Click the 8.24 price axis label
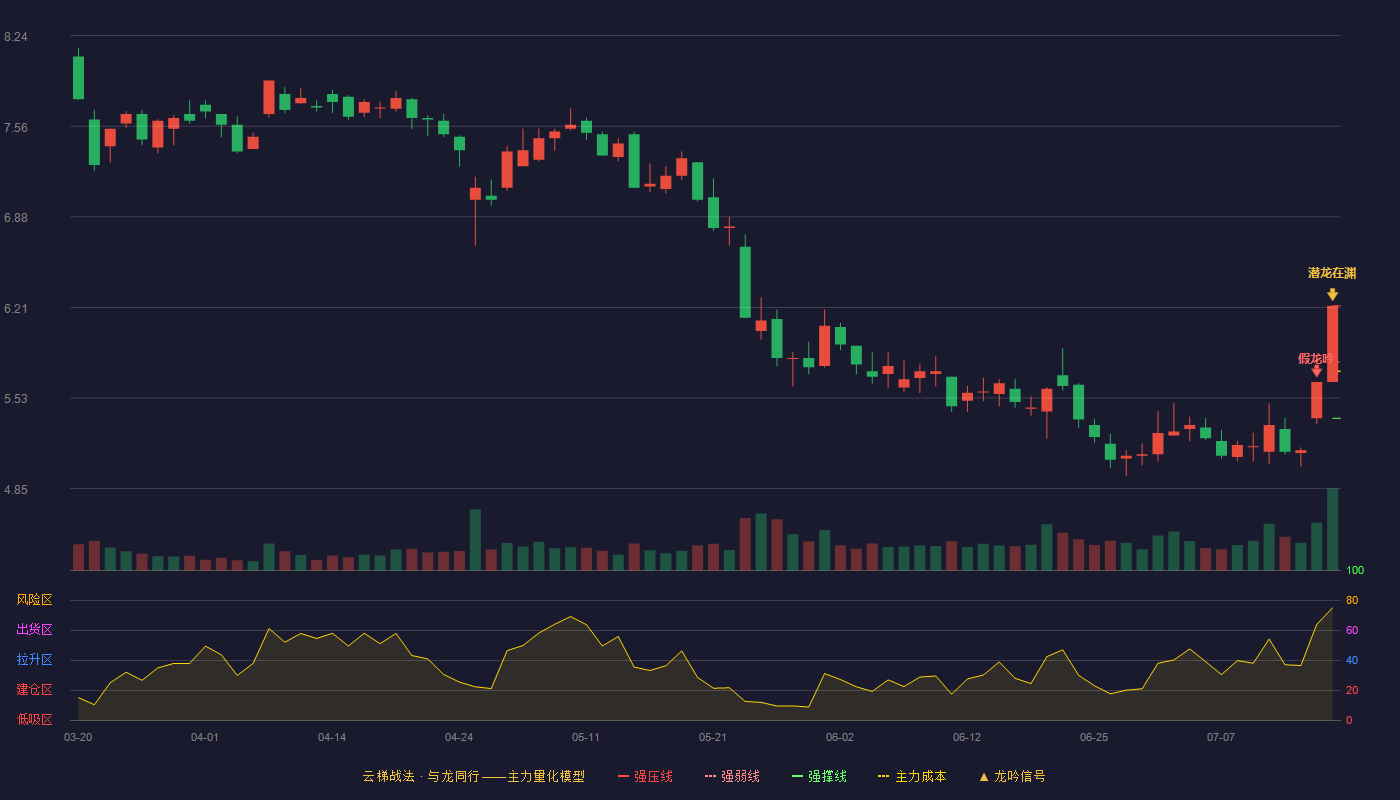 15,37
